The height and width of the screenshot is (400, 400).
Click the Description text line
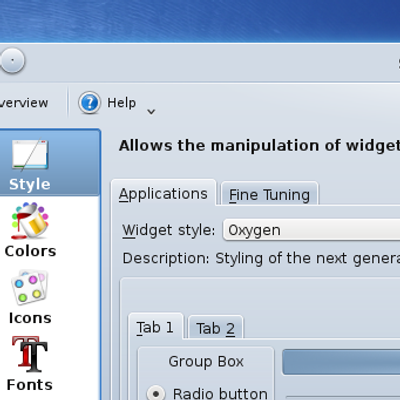pyautogui.click(x=261, y=258)
